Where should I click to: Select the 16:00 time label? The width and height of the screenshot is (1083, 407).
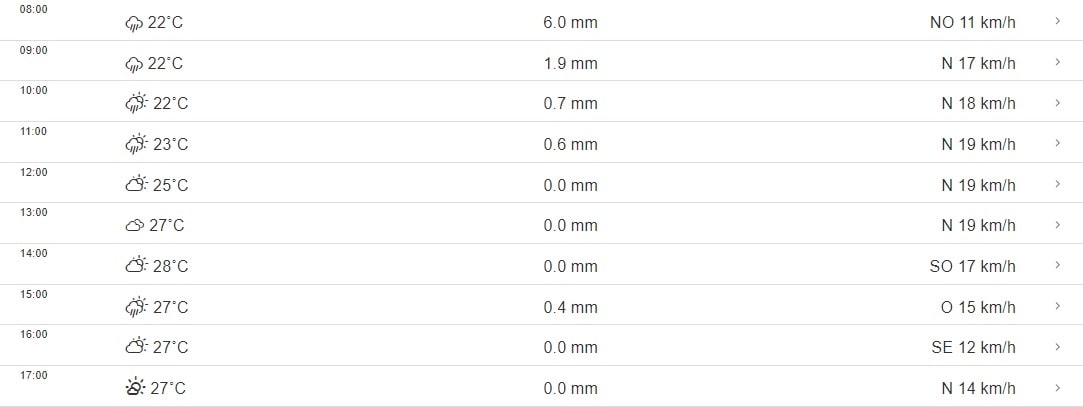[34, 335]
